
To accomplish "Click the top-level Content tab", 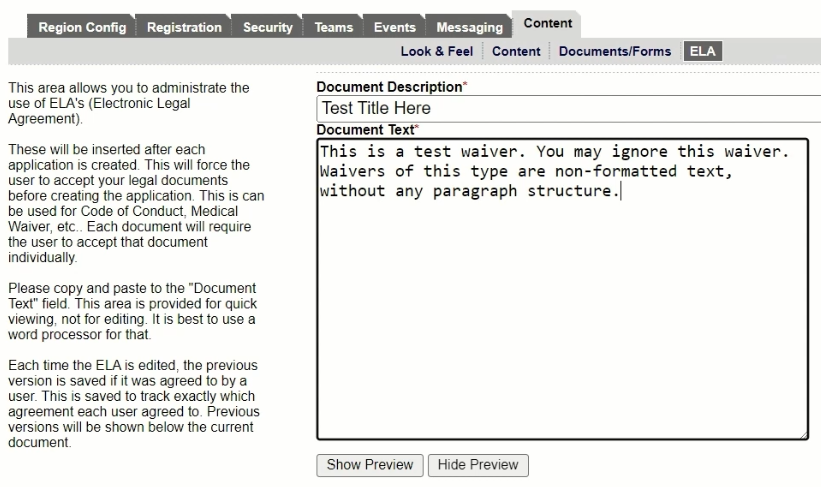I will 546,23.
